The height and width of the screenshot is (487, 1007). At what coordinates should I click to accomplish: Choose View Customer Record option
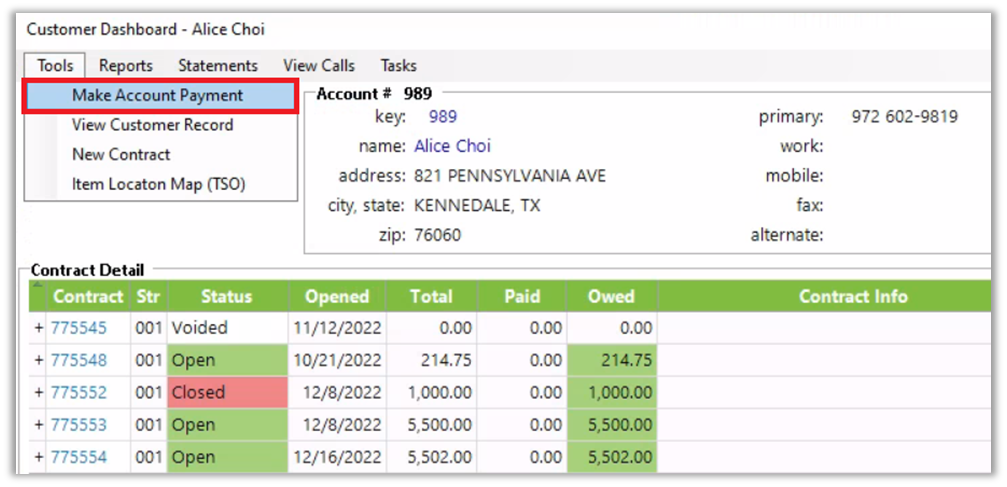tap(152, 125)
